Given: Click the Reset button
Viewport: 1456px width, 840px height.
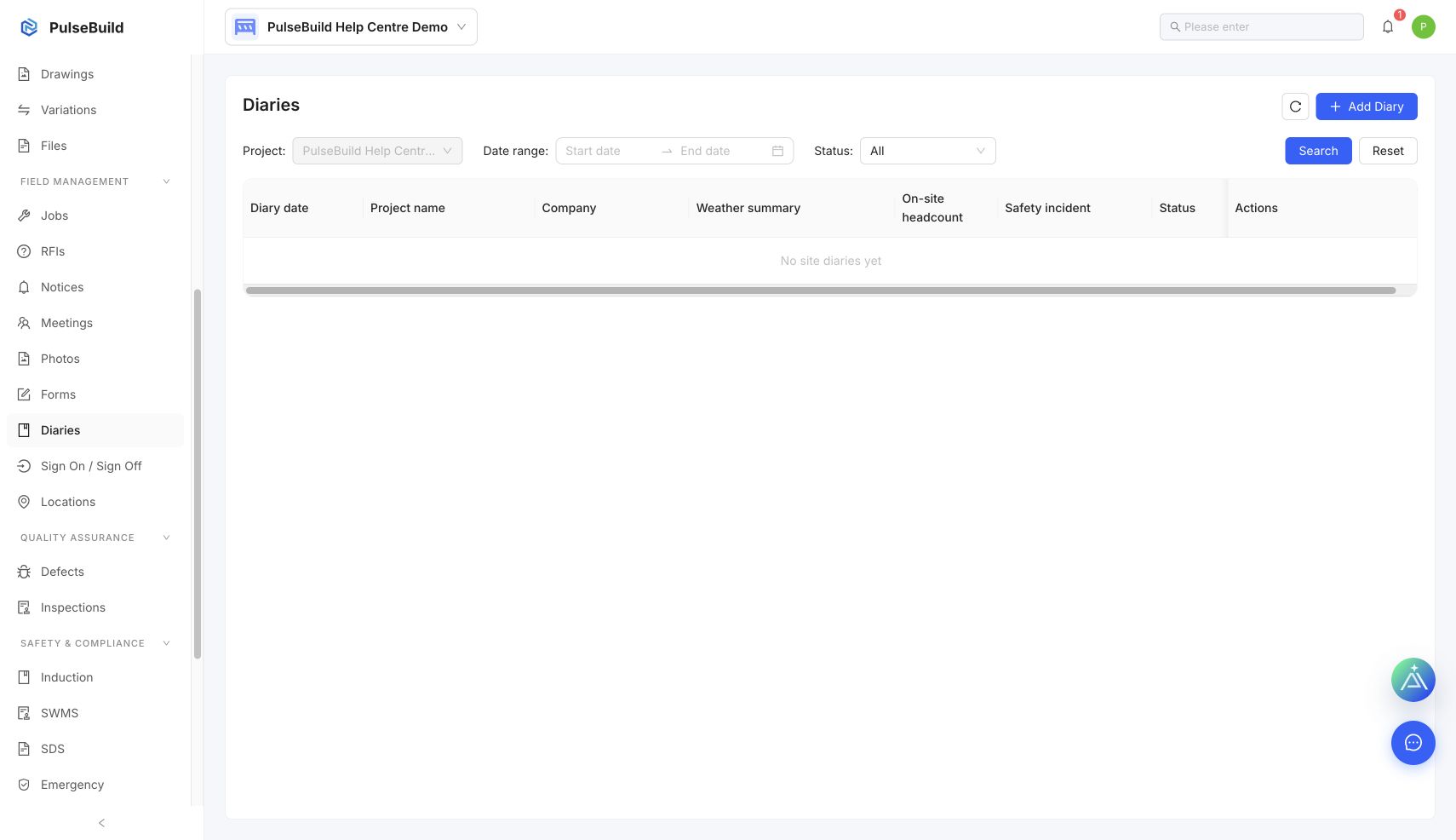Looking at the screenshot, I should pos(1387,151).
